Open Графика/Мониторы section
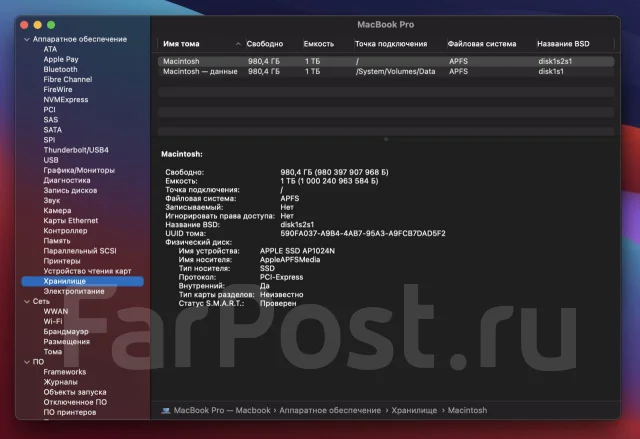 pos(79,170)
